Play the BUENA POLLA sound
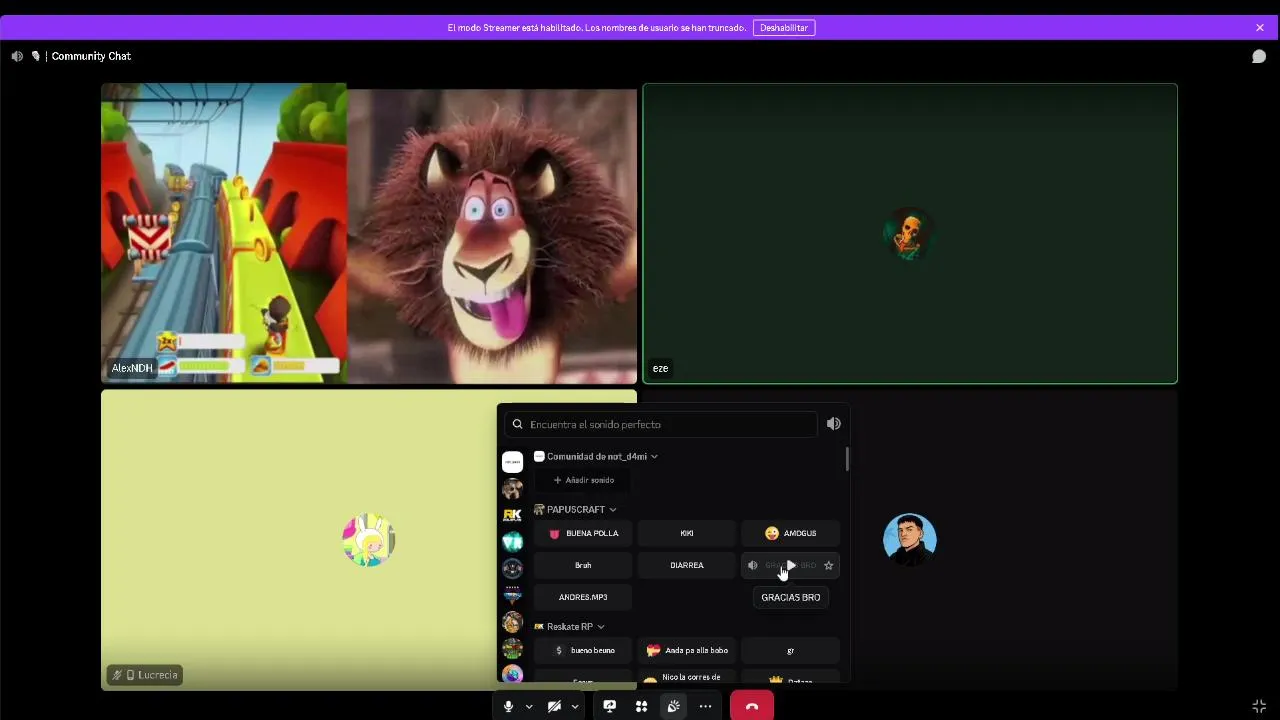 583,533
